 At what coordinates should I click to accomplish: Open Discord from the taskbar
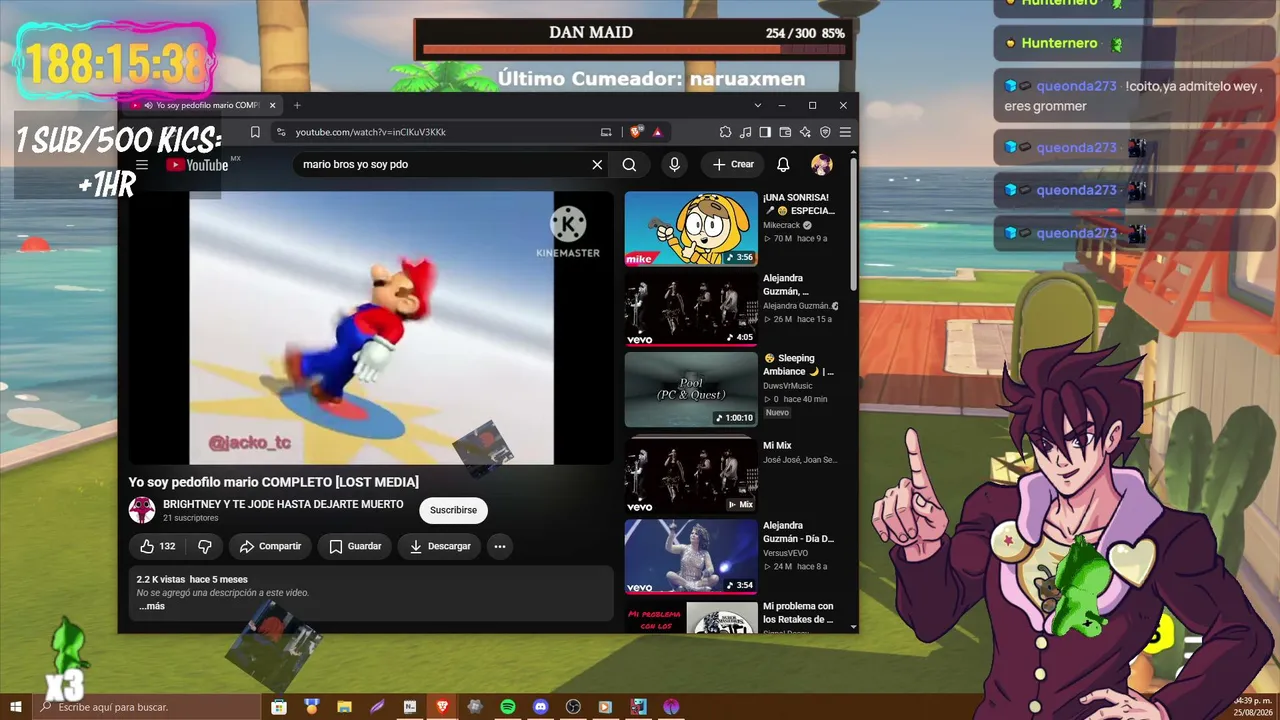541,707
